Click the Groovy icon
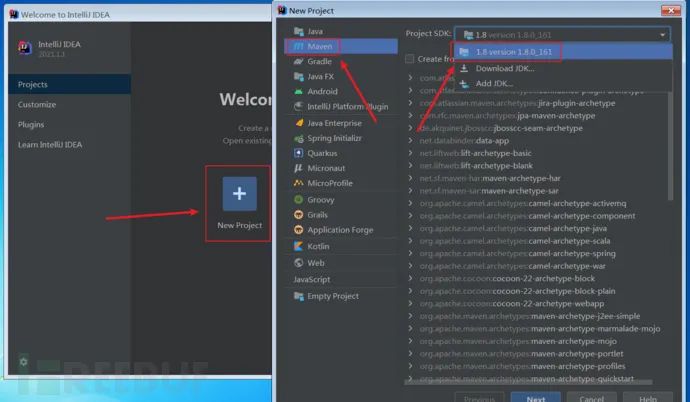 tap(299, 200)
